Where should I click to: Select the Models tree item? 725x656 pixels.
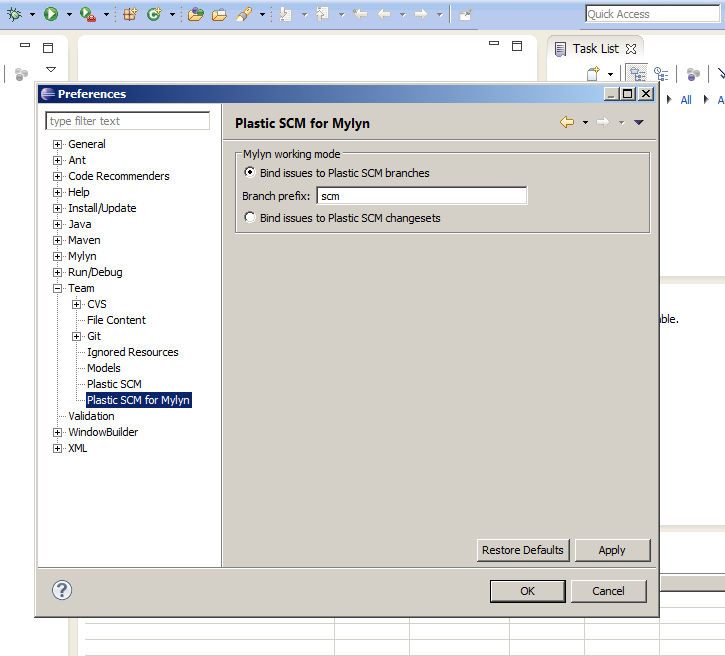[104, 368]
